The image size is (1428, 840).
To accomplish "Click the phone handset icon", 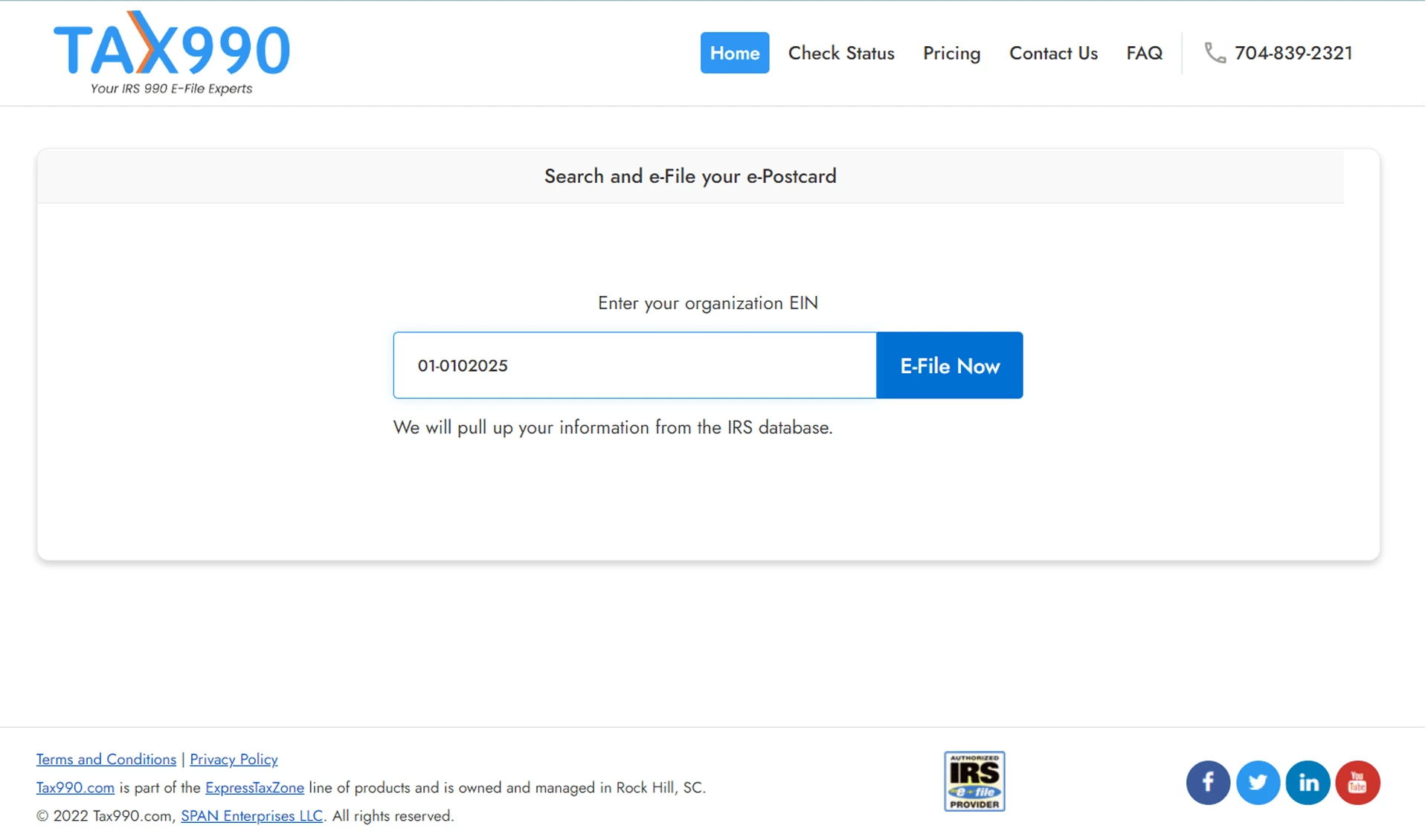I will click(1215, 53).
